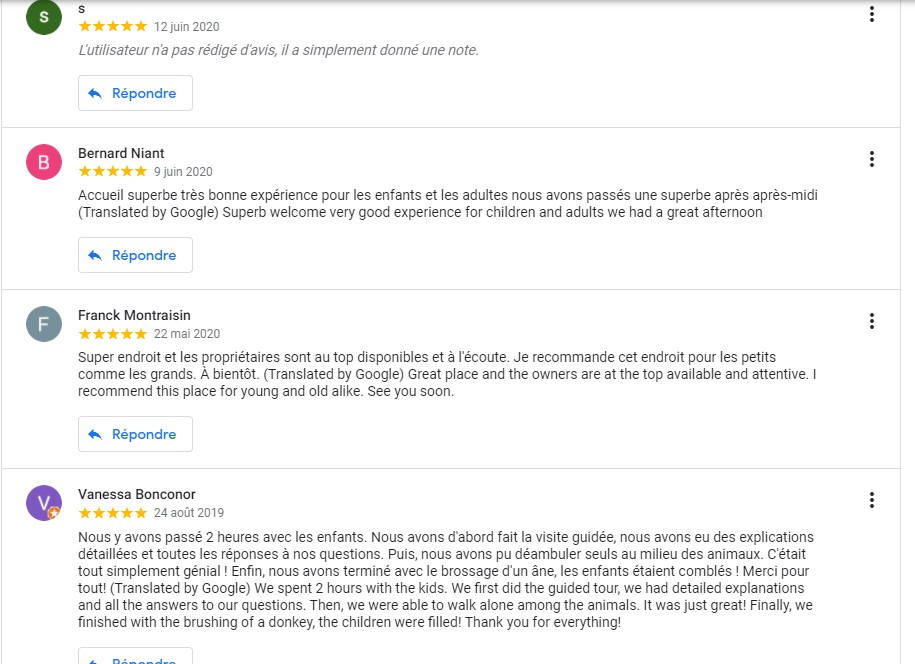This screenshot has height=664, width=915.
Task: Reply to the 12 juin 2020 review
Action: (x=135, y=93)
